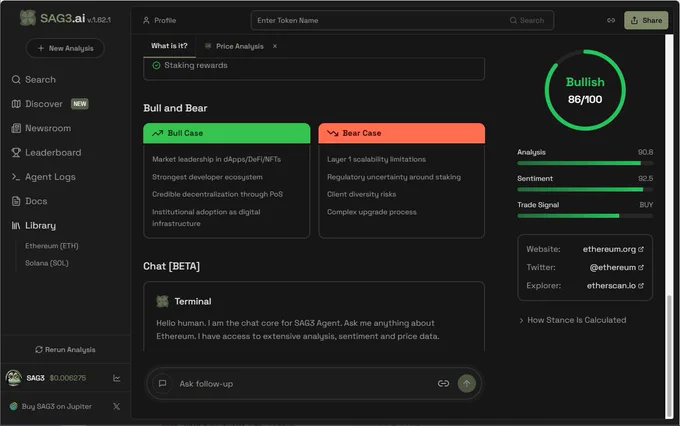Click the link icon in the follow-up bar

(x=443, y=383)
